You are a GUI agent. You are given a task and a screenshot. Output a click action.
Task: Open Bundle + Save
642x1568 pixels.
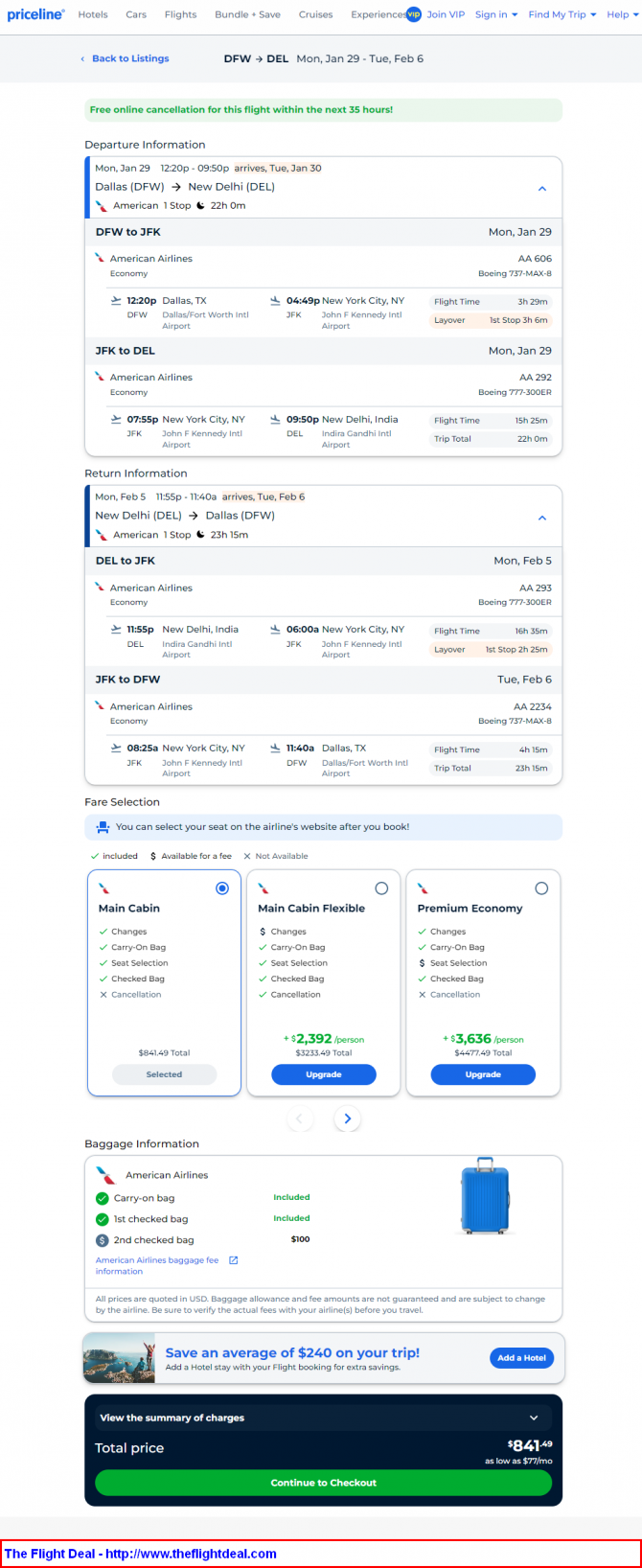(x=247, y=14)
